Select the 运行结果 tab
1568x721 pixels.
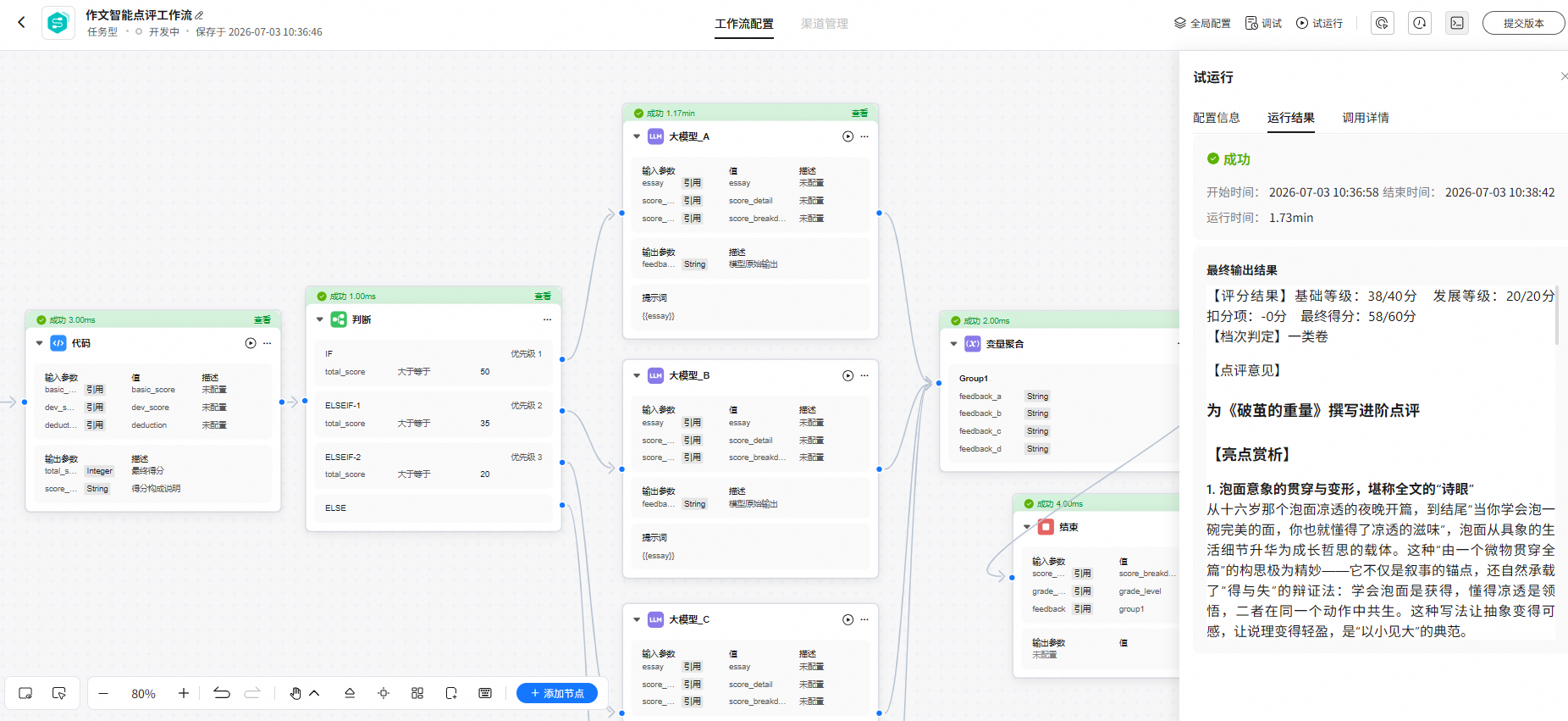coord(1291,118)
